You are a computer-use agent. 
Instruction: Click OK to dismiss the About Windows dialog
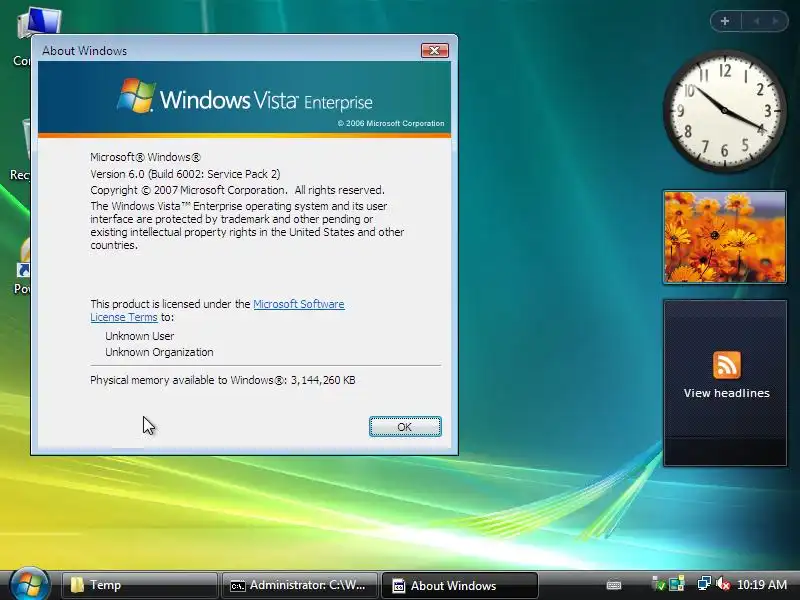tap(405, 427)
